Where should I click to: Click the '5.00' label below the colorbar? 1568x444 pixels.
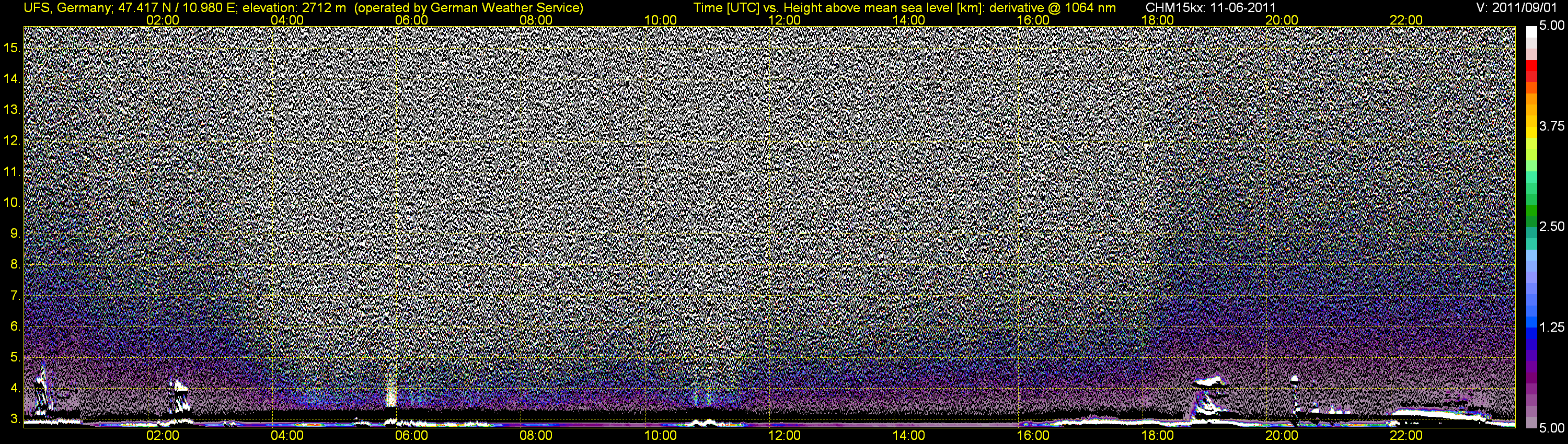[1552, 428]
